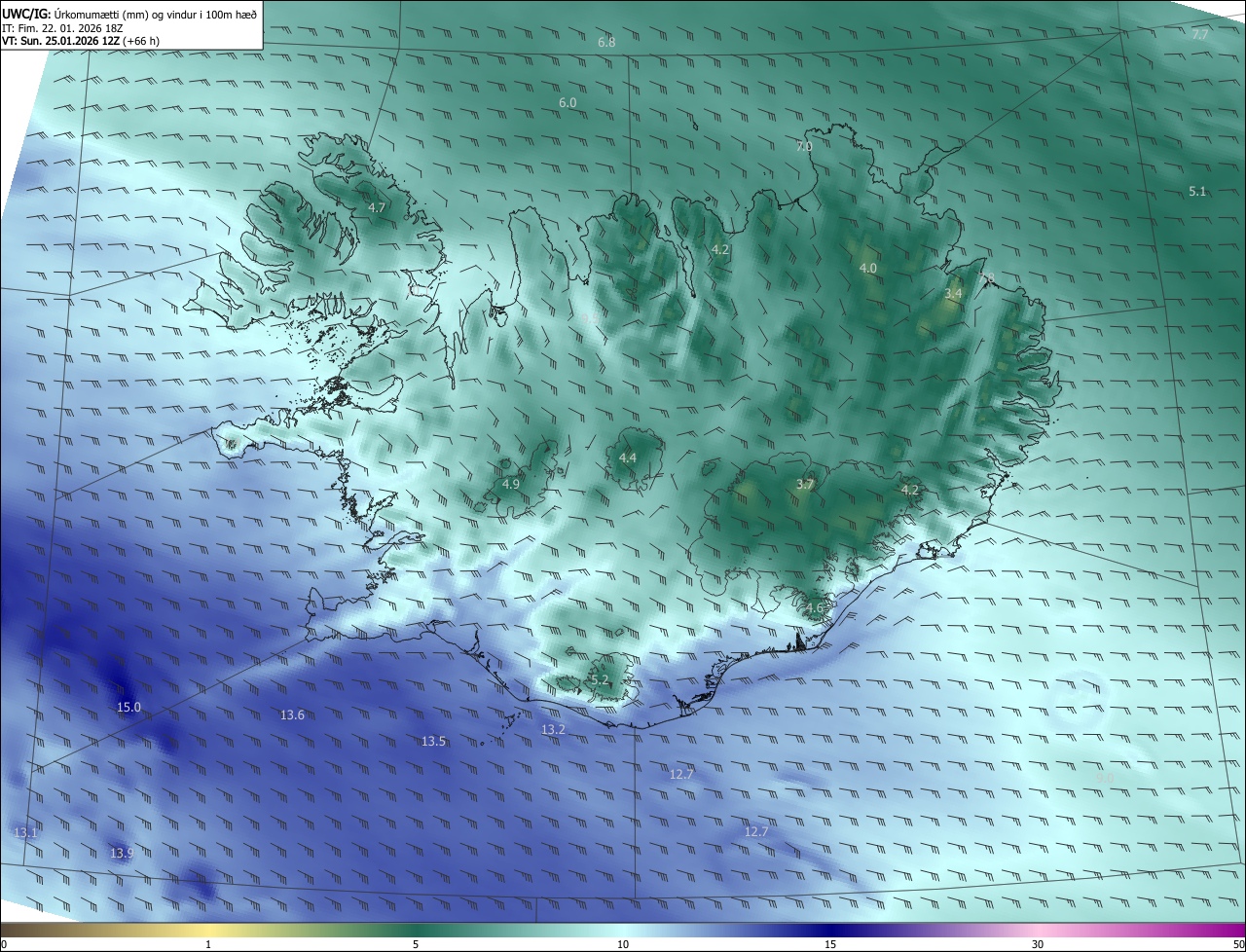
Task: Click the 0 tick on the color scale
Action: [x=4, y=944]
